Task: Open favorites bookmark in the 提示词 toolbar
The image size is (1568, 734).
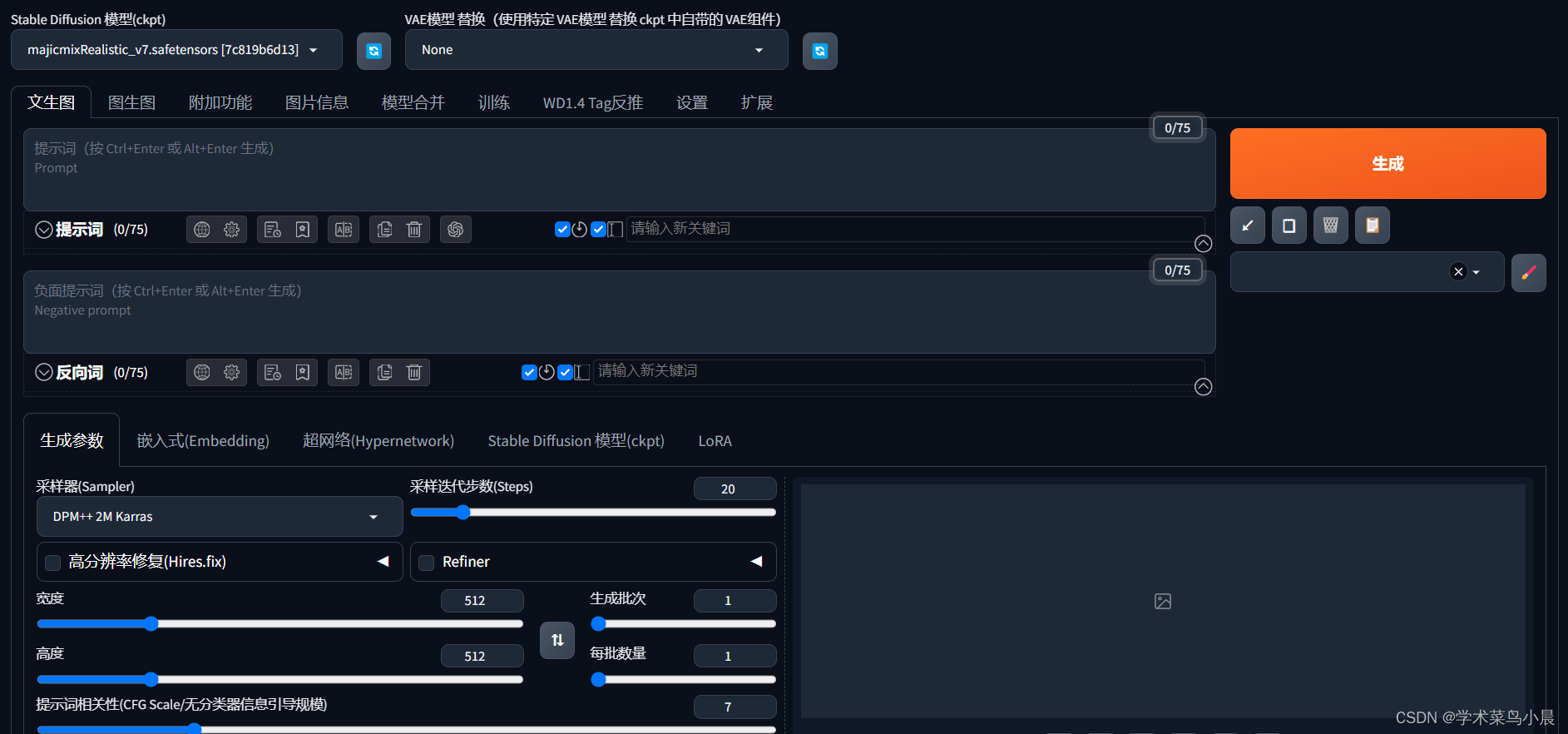Action: (303, 230)
